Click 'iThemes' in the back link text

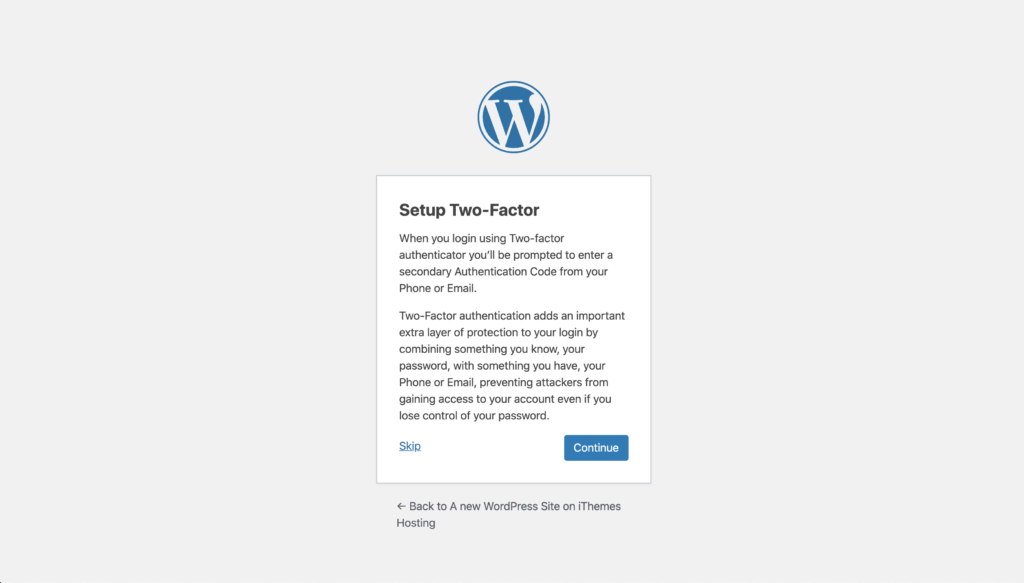click(x=599, y=507)
